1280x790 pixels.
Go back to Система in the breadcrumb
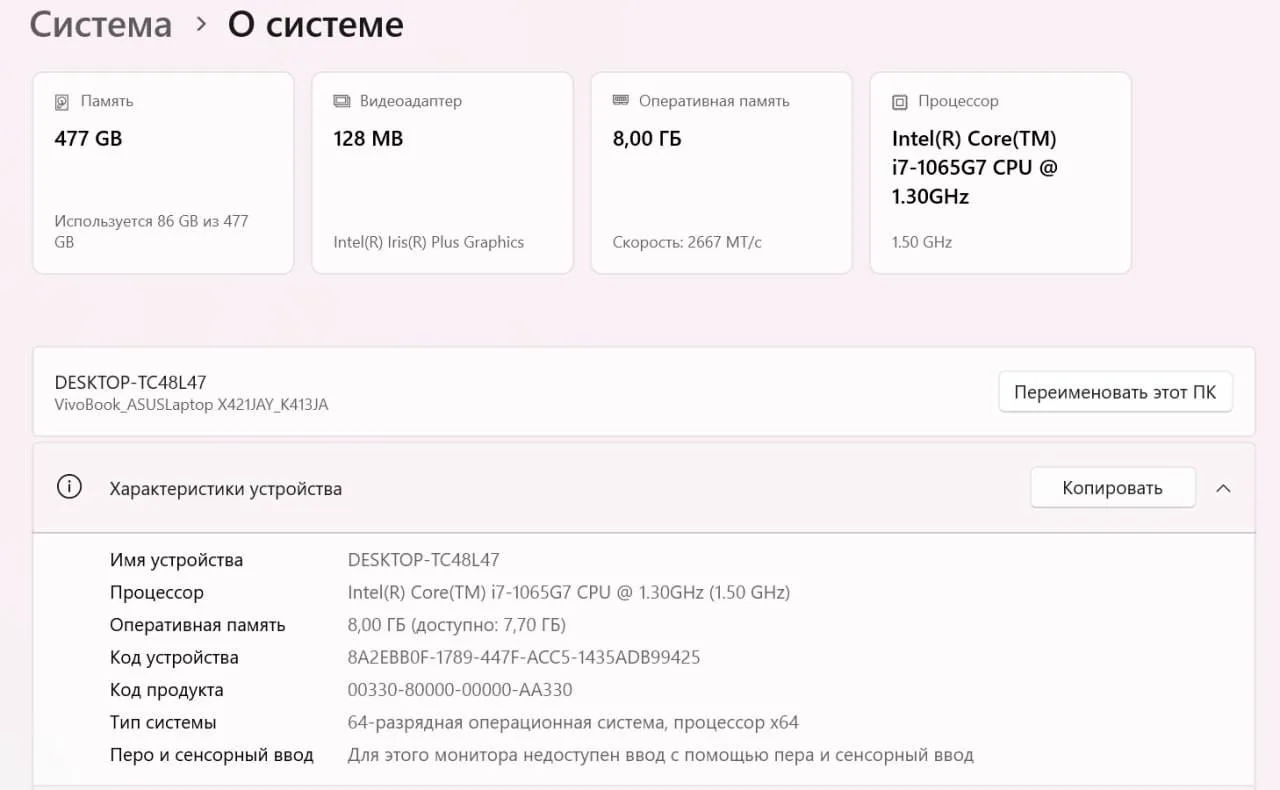click(x=101, y=24)
